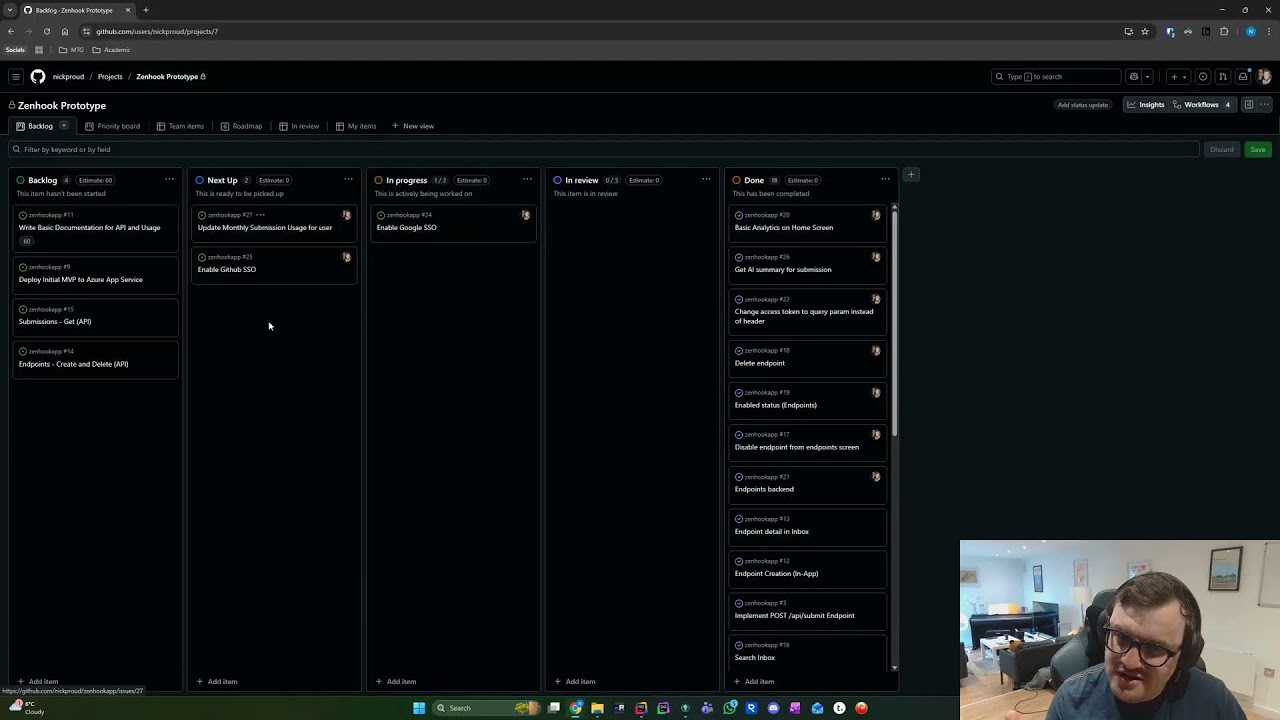
Task: Save the view changes
Action: click(x=1258, y=150)
